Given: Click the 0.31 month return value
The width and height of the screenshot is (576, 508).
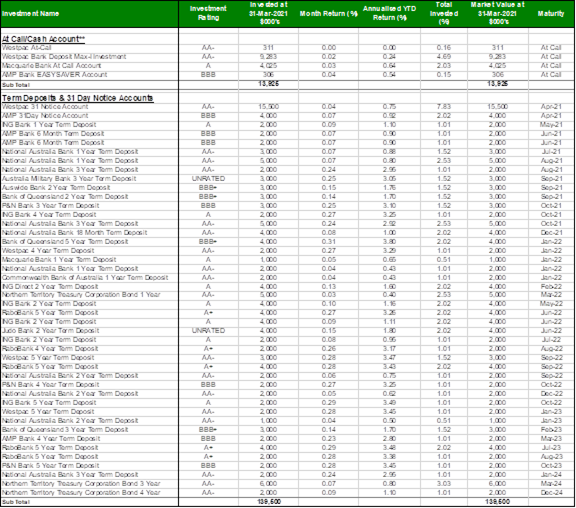Looking at the screenshot, I should (328, 242).
